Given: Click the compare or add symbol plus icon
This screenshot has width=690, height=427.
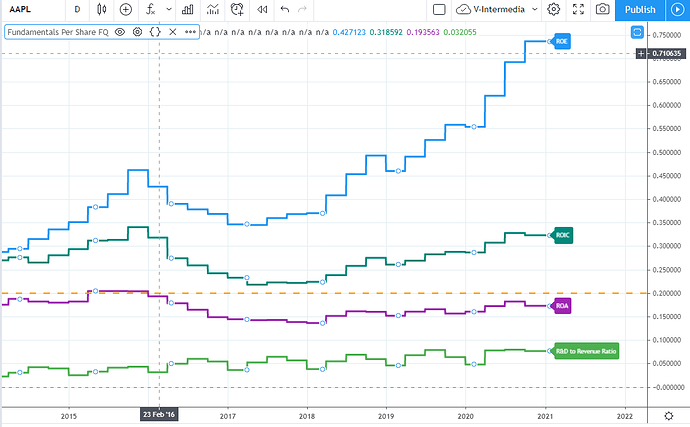Looking at the screenshot, I should [x=126, y=10].
